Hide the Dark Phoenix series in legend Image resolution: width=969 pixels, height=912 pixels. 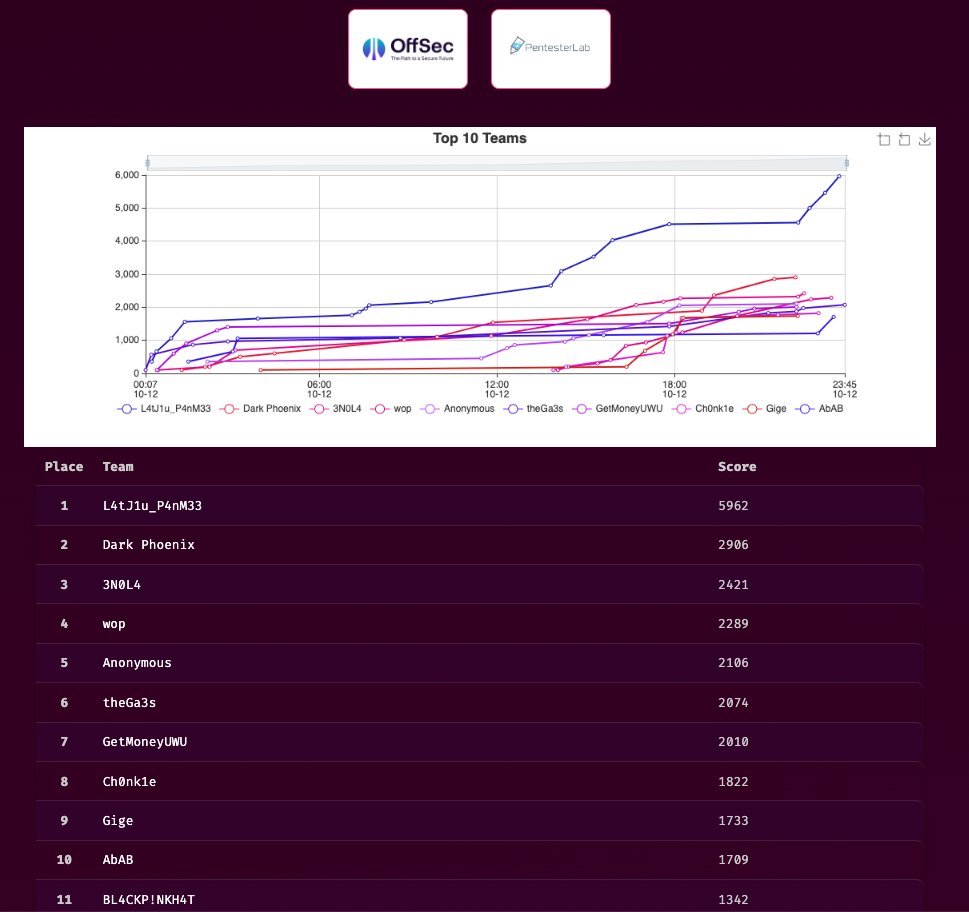tap(263, 409)
